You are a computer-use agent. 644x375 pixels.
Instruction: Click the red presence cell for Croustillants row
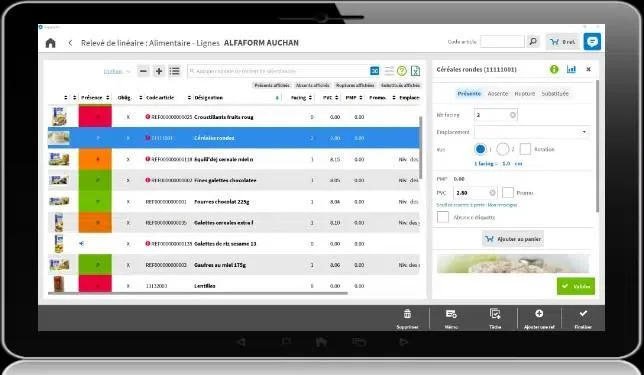coord(95,117)
